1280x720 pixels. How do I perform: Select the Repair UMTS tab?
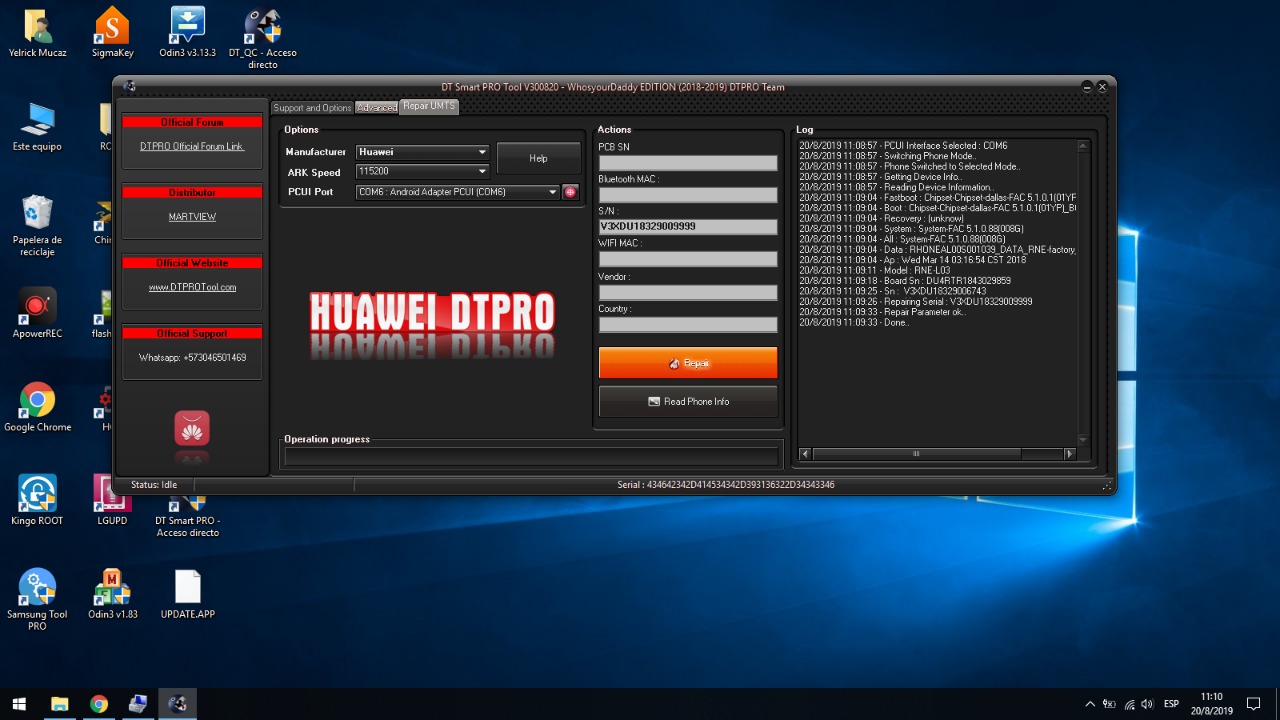[x=429, y=106]
